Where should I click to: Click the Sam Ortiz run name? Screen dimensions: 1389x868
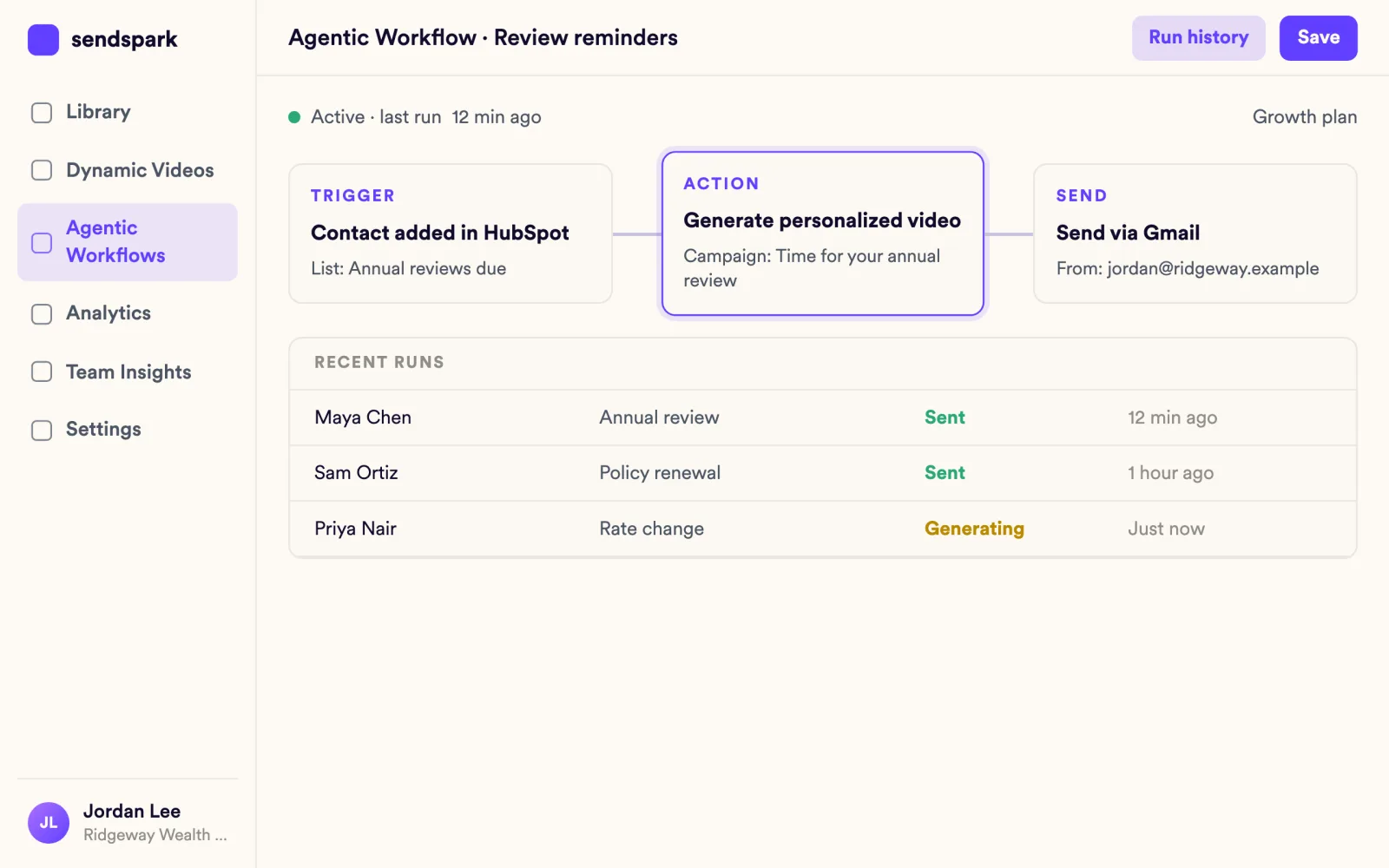pos(356,473)
